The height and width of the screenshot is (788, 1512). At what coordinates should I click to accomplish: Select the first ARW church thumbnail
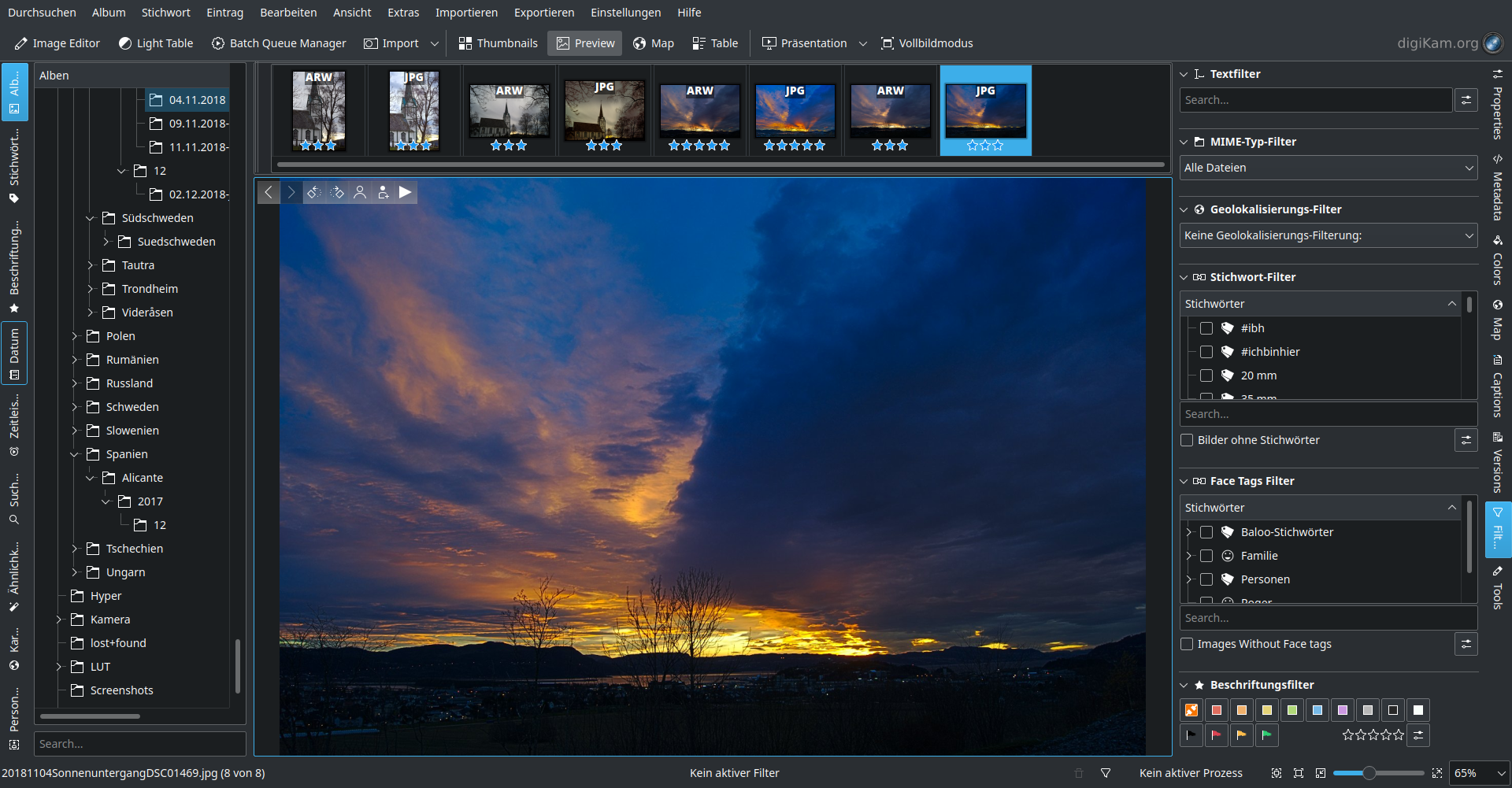(319, 110)
